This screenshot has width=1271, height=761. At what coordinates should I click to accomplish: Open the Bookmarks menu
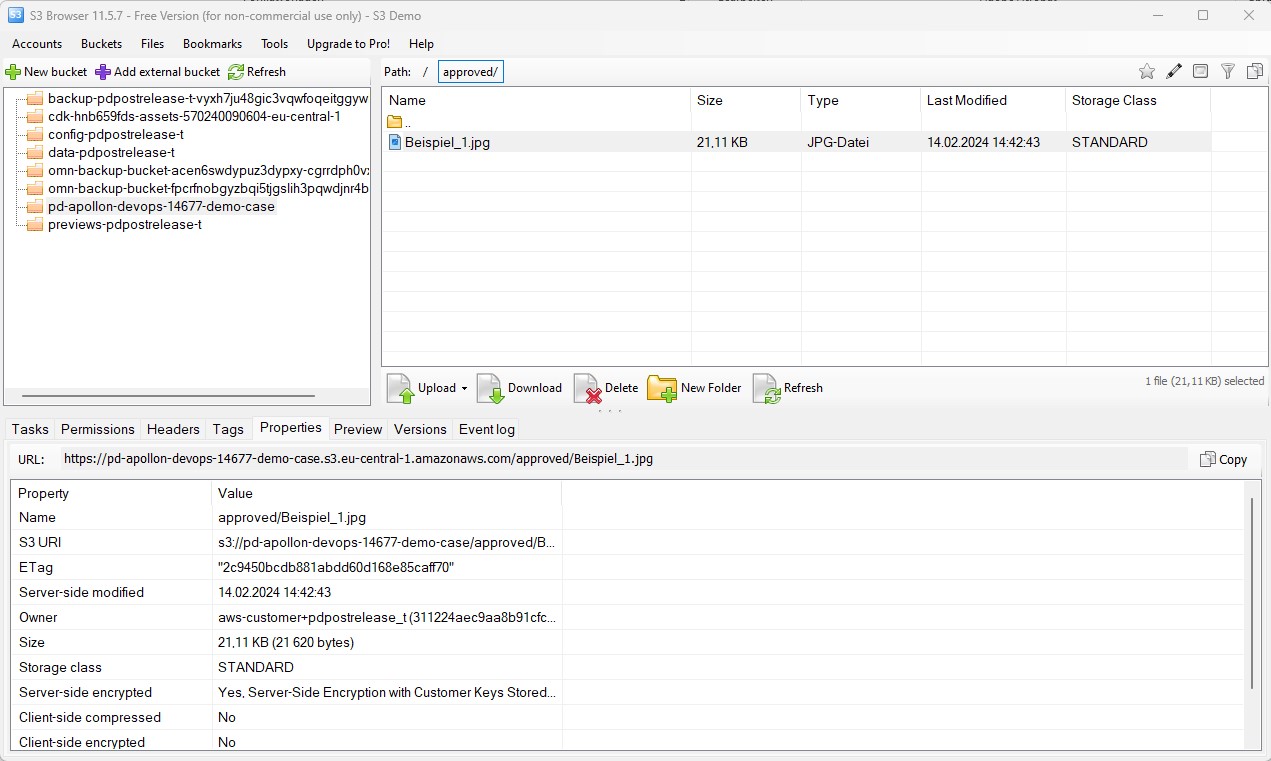(212, 44)
